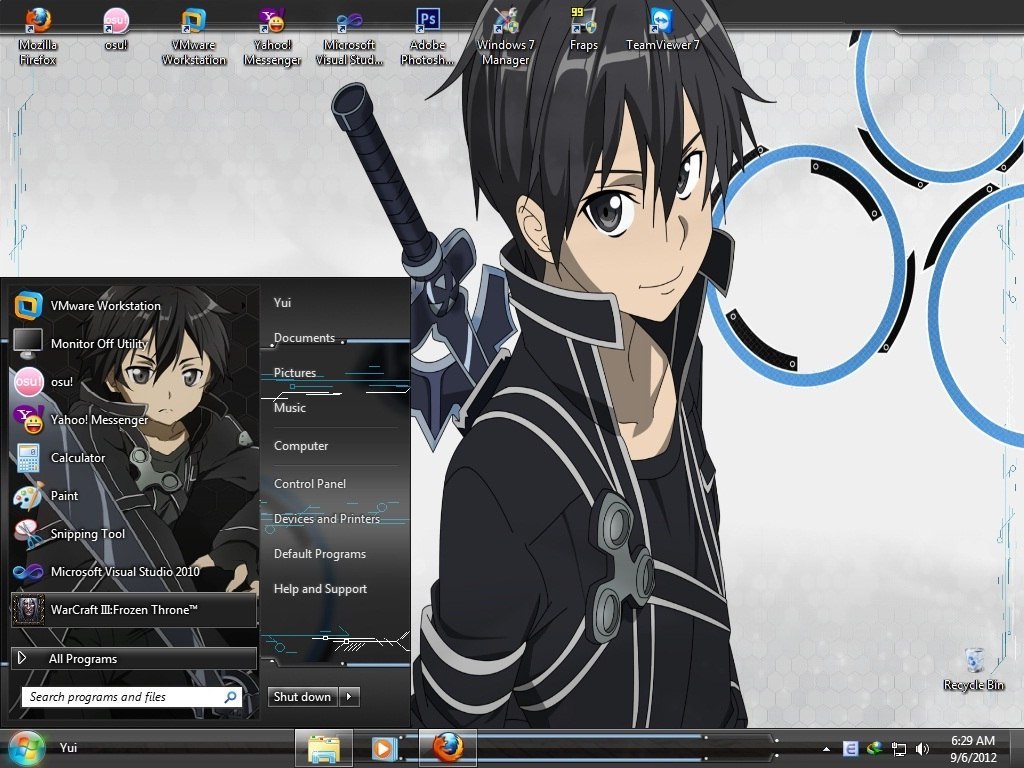Open Adobe Photoshop desktop shortcut
This screenshot has height=768, width=1024.
coord(427,36)
